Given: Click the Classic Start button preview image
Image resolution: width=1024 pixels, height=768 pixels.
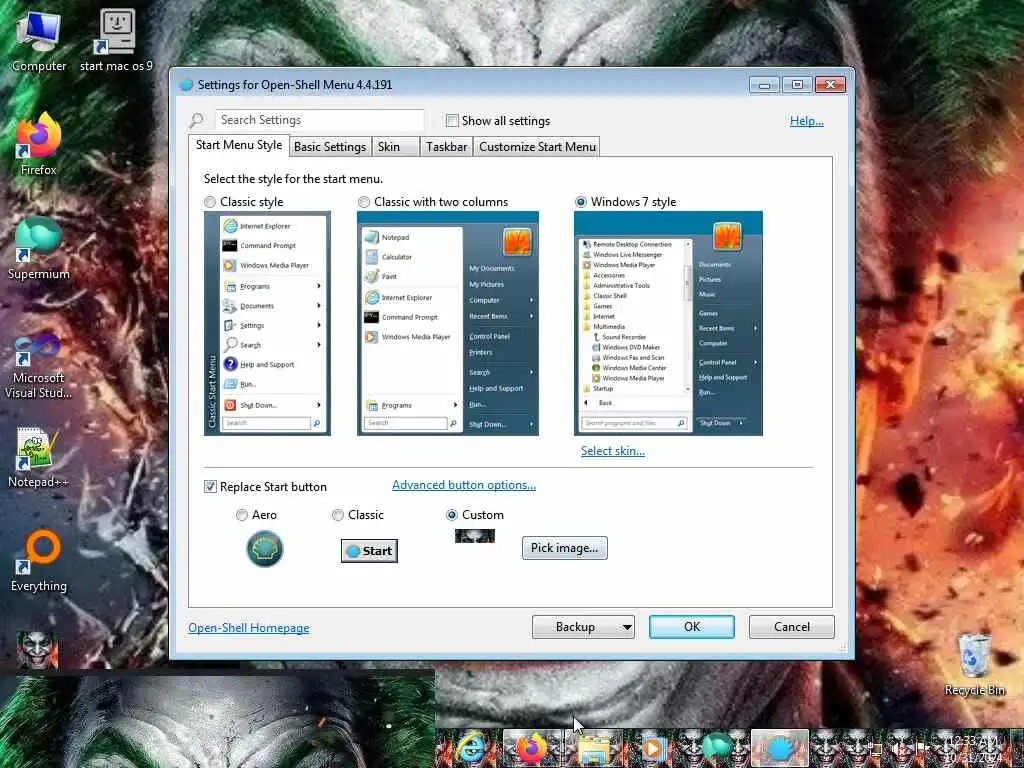Looking at the screenshot, I should tap(370, 551).
